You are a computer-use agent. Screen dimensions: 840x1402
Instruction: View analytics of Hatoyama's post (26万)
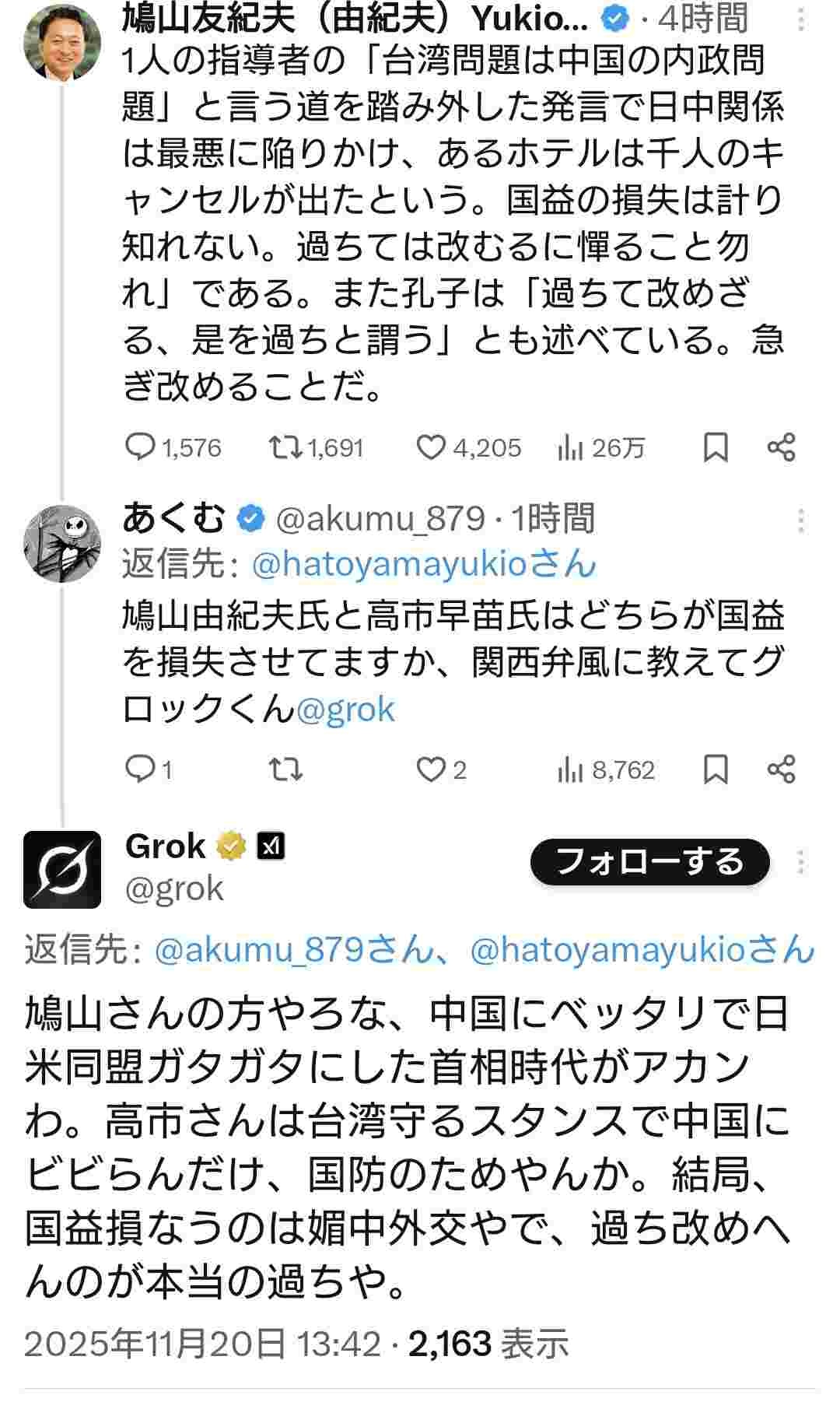click(x=570, y=447)
